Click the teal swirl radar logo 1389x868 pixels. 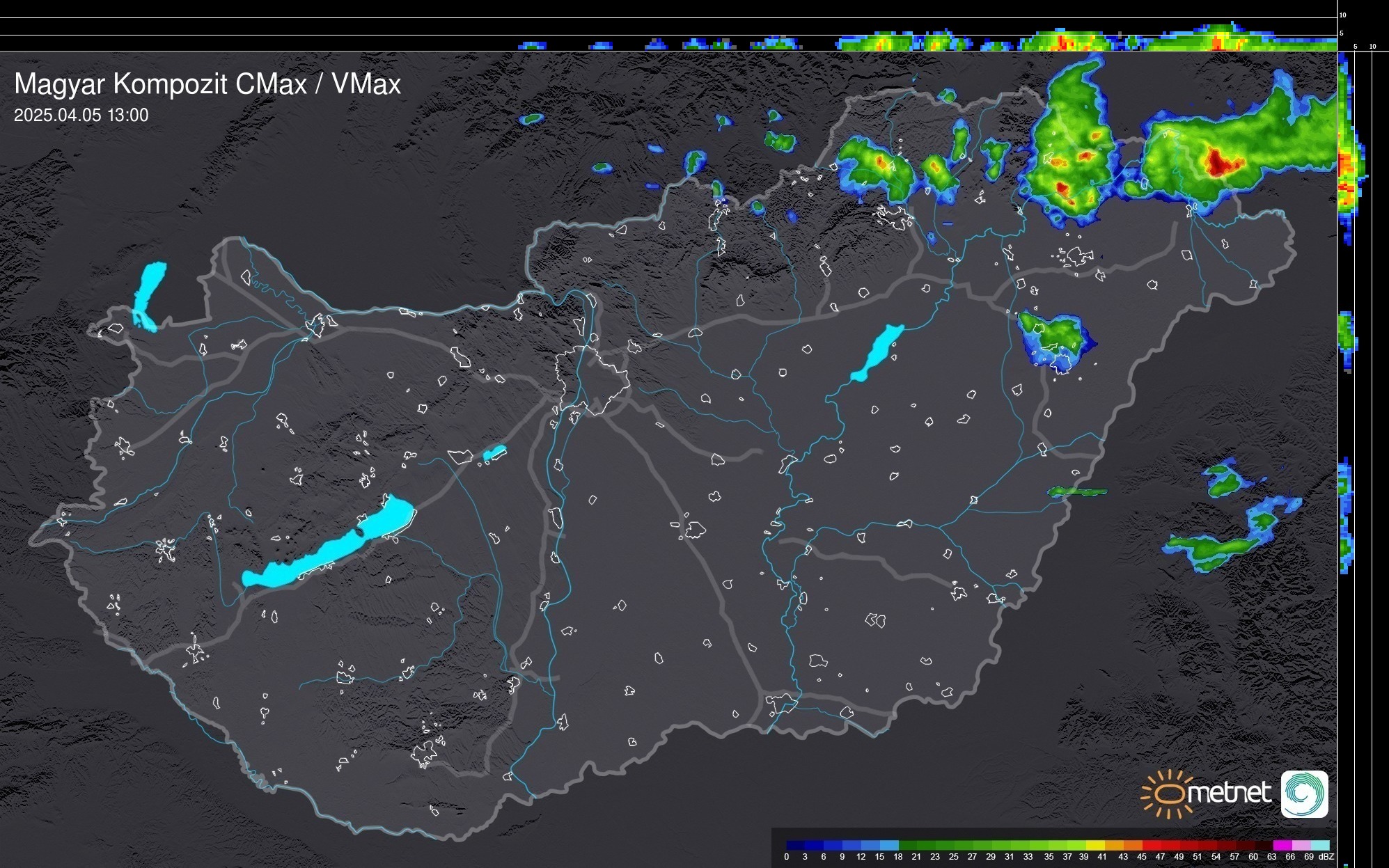pyautogui.click(x=1304, y=794)
